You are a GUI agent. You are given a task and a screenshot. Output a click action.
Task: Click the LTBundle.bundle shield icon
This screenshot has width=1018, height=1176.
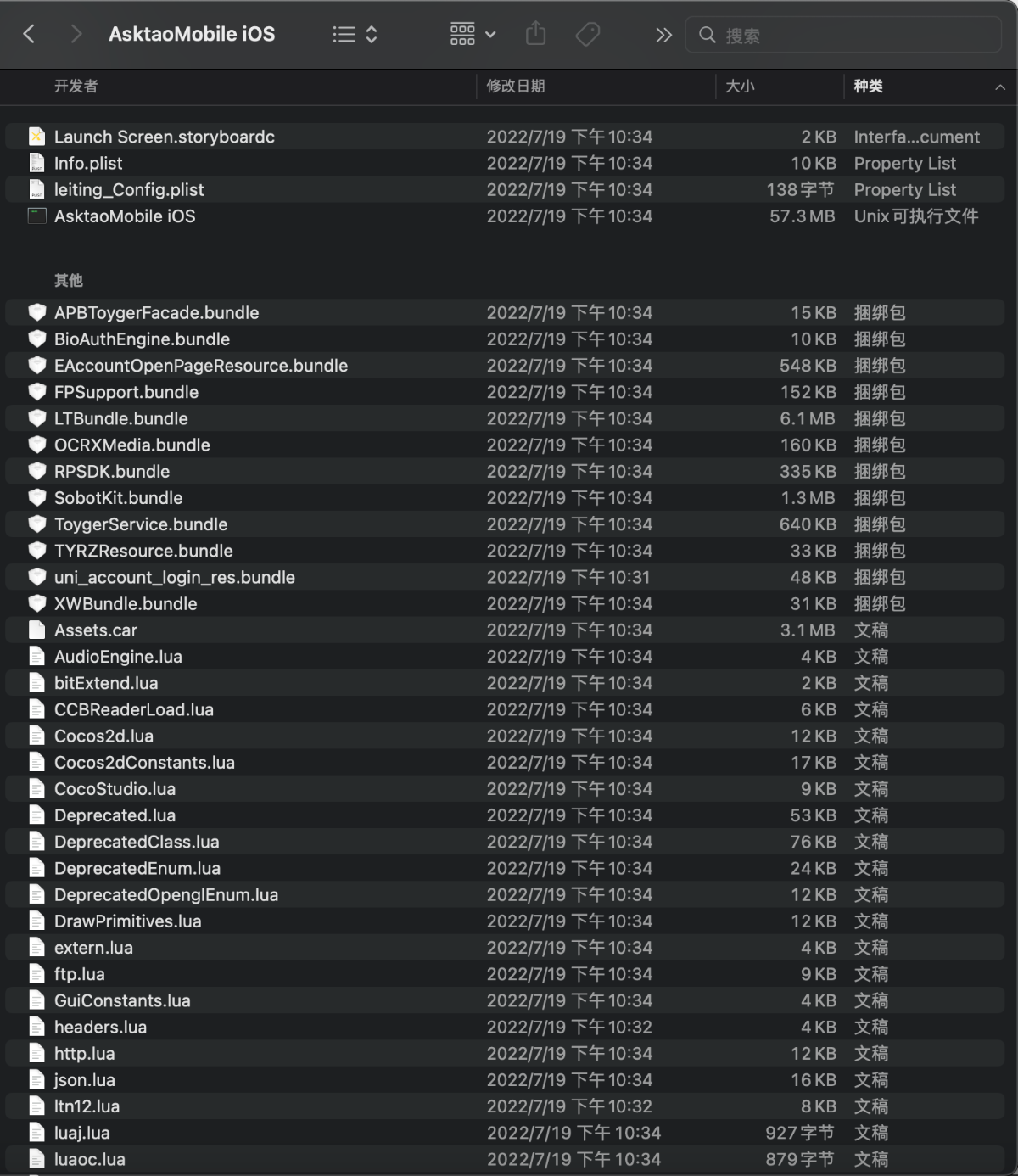(x=36, y=418)
